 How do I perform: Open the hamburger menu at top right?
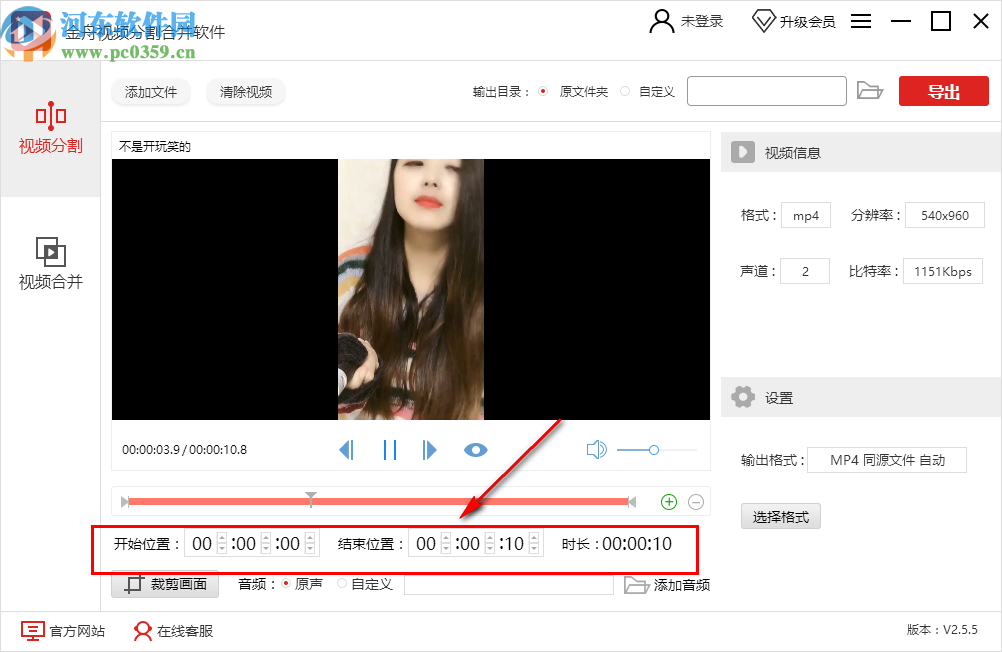tap(860, 20)
